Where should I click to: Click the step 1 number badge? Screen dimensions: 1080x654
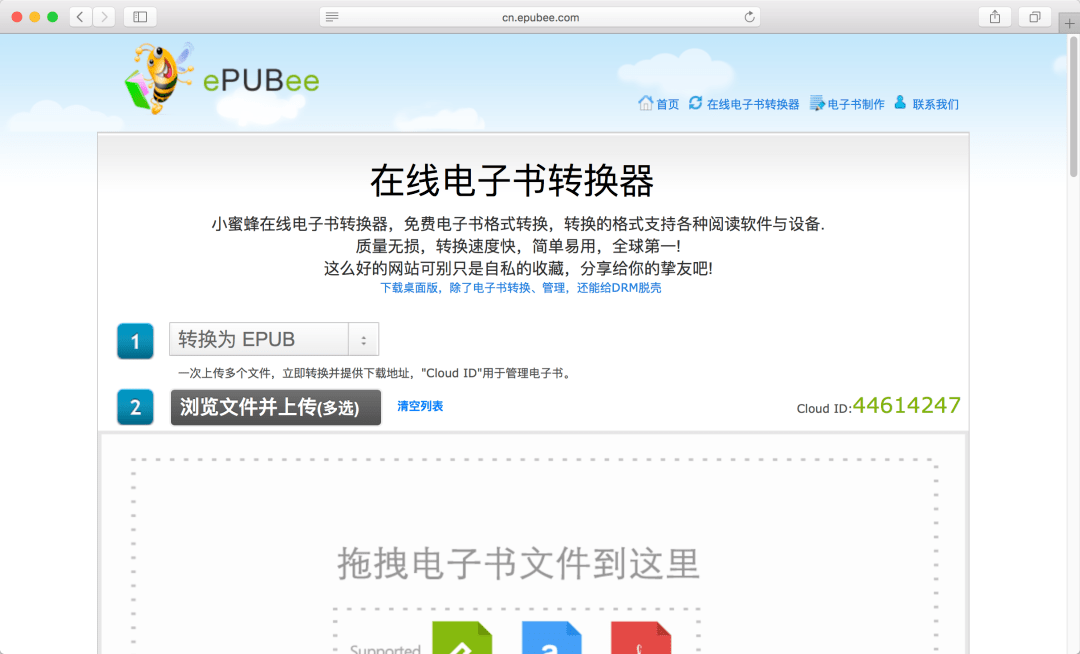click(x=135, y=341)
